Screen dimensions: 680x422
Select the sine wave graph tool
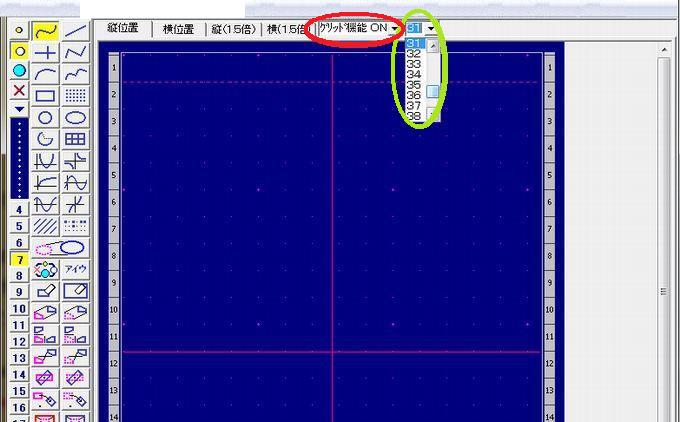pos(75,183)
